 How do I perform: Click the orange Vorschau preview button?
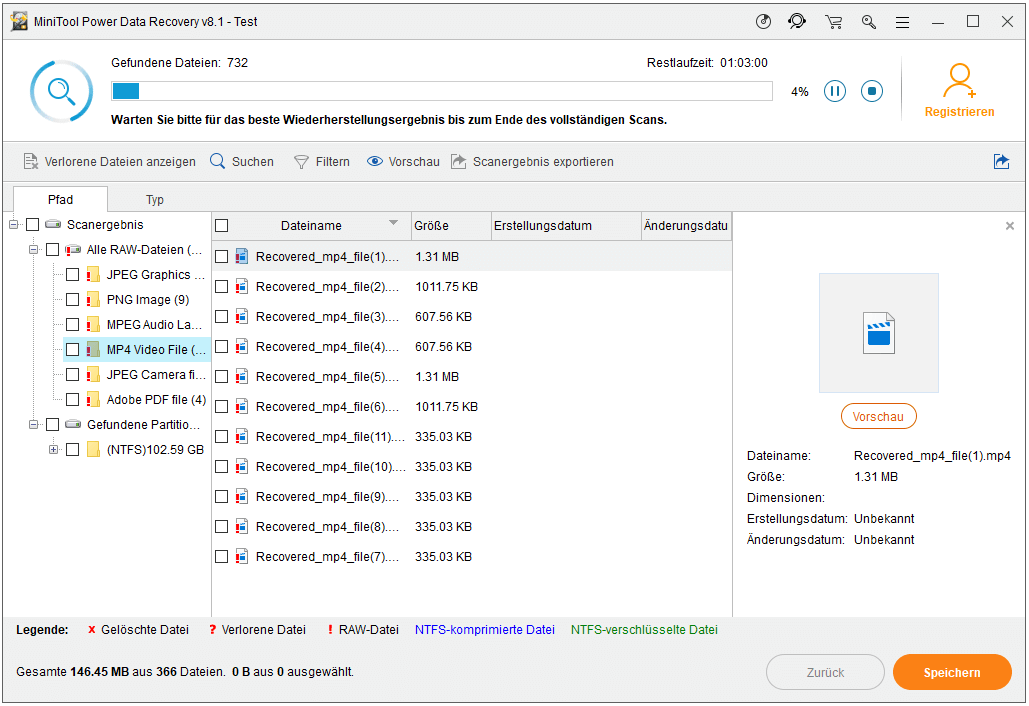pos(879,416)
